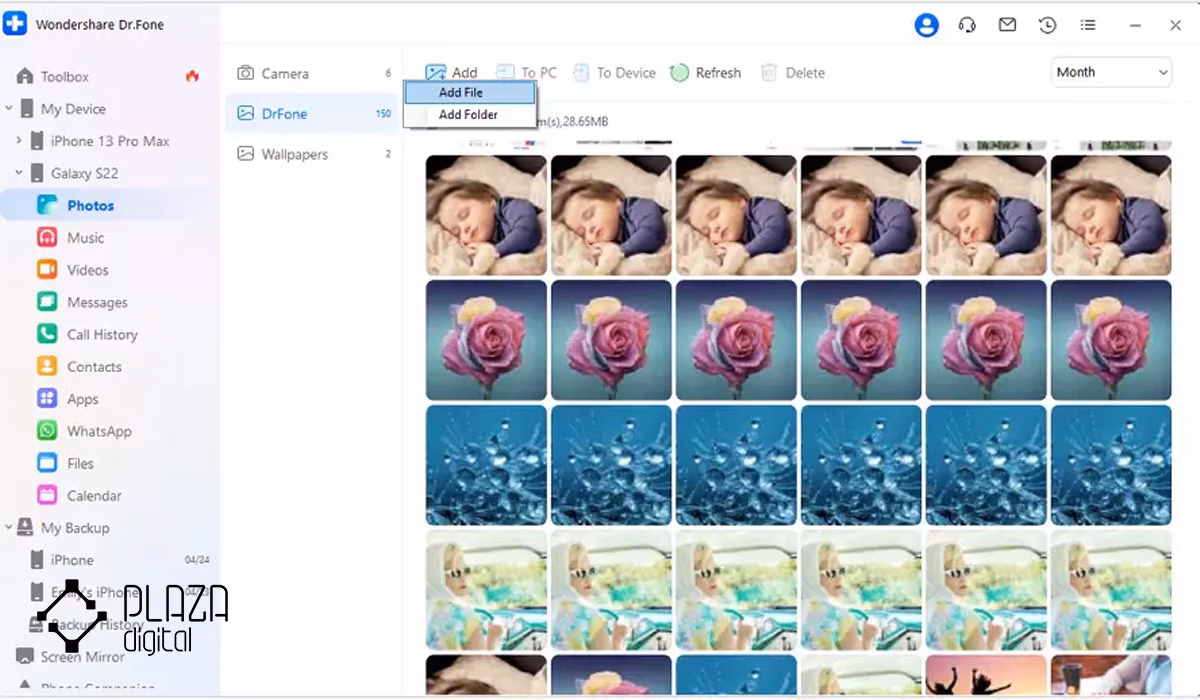Open Screen Mirror in sidebar
This screenshot has width=1200, height=700.
coord(82,657)
